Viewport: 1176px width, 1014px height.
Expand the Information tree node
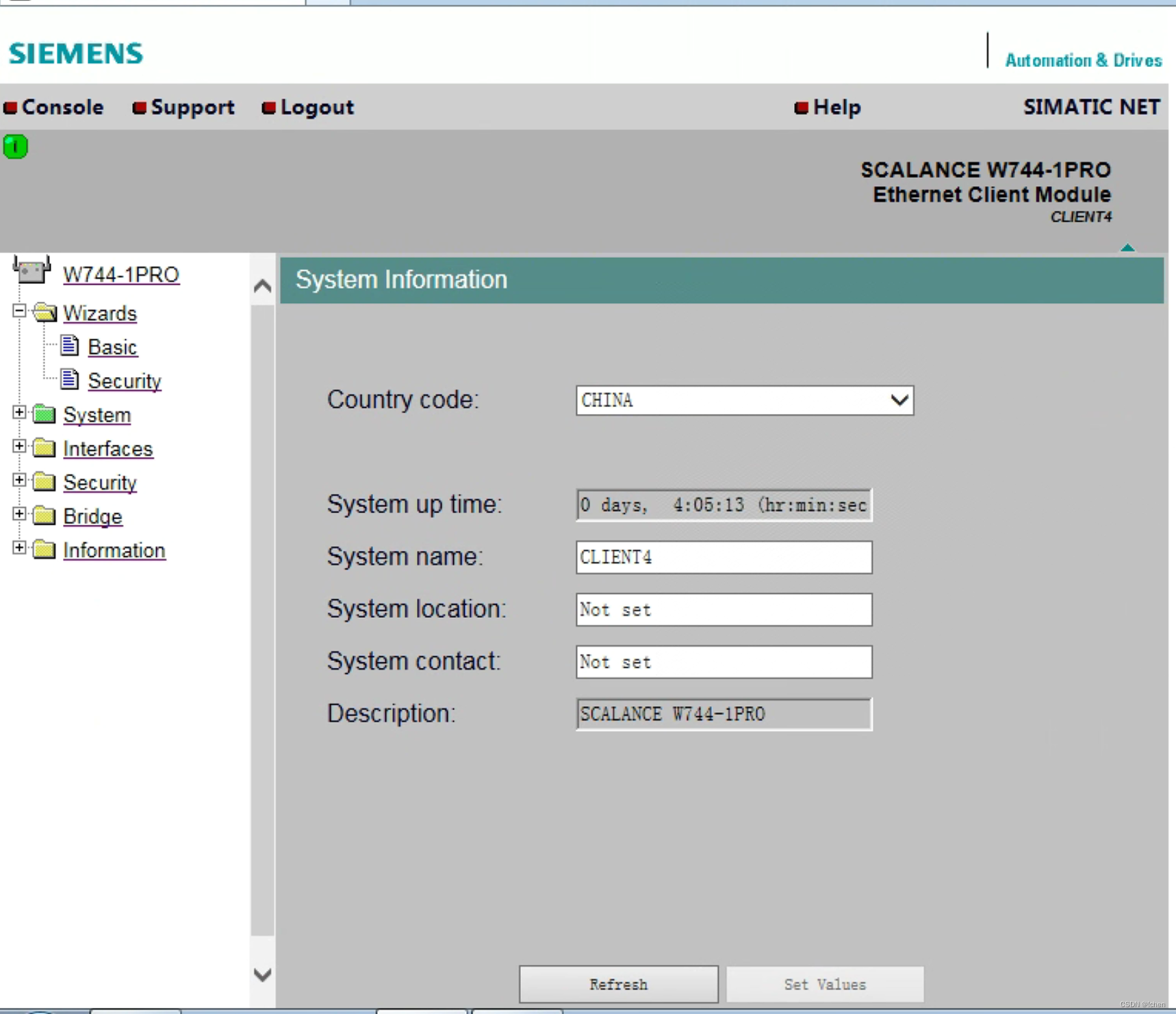[x=19, y=548]
